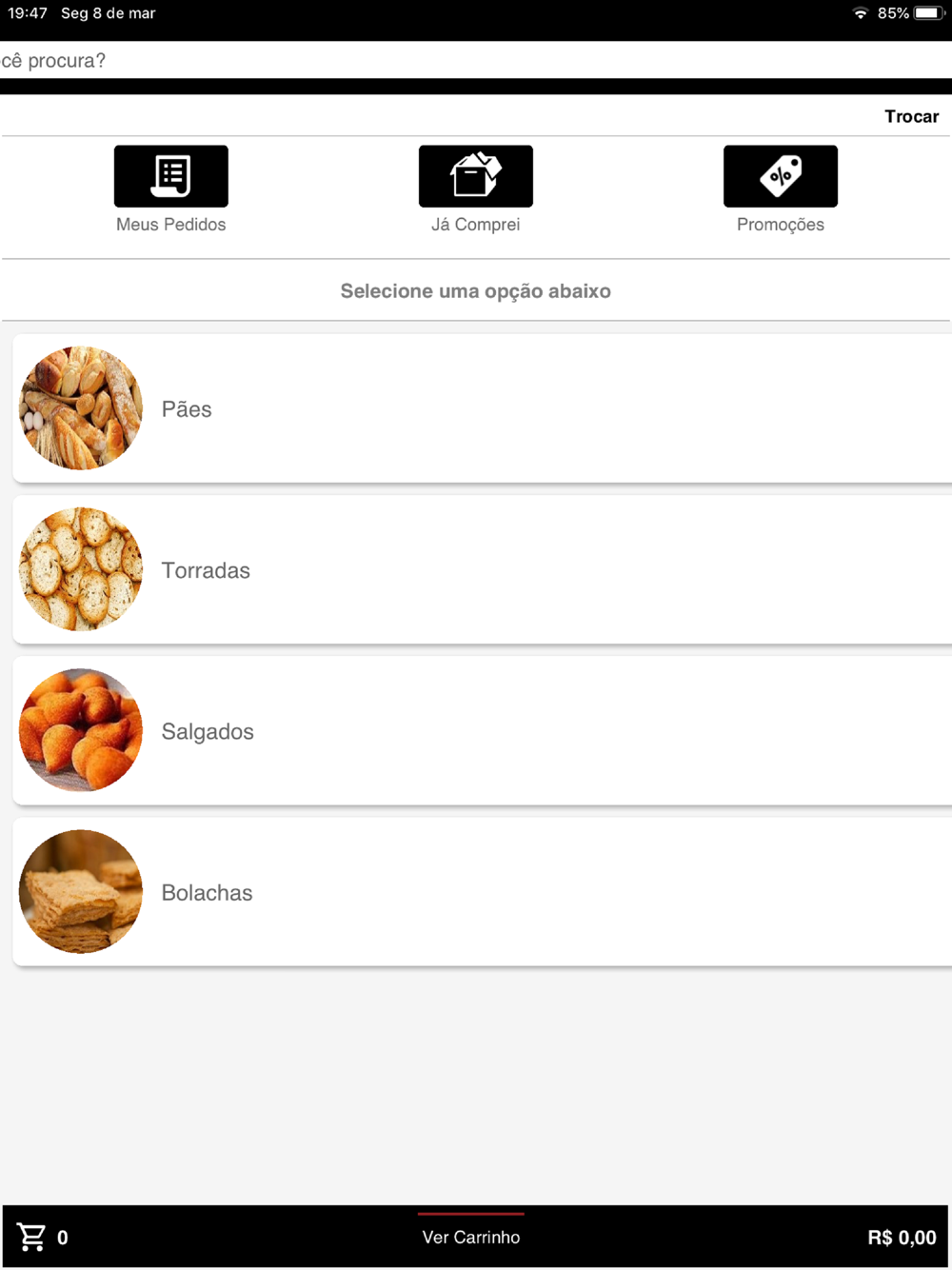The width and height of the screenshot is (952, 1270).
Task: Check the Wi-Fi status icon
Action: (861, 13)
